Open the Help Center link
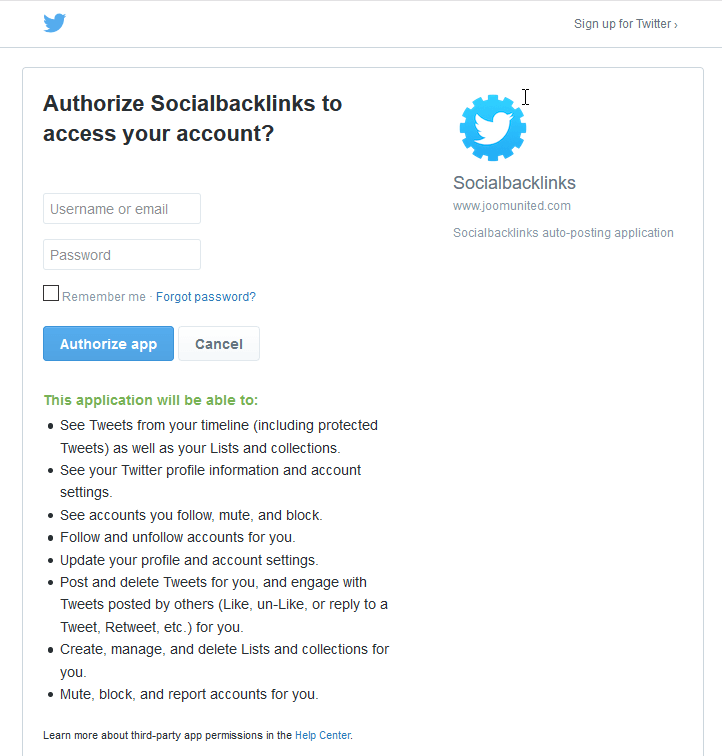Screen dimensions: 722x756 pyautogui.click(x=322, y=735)
